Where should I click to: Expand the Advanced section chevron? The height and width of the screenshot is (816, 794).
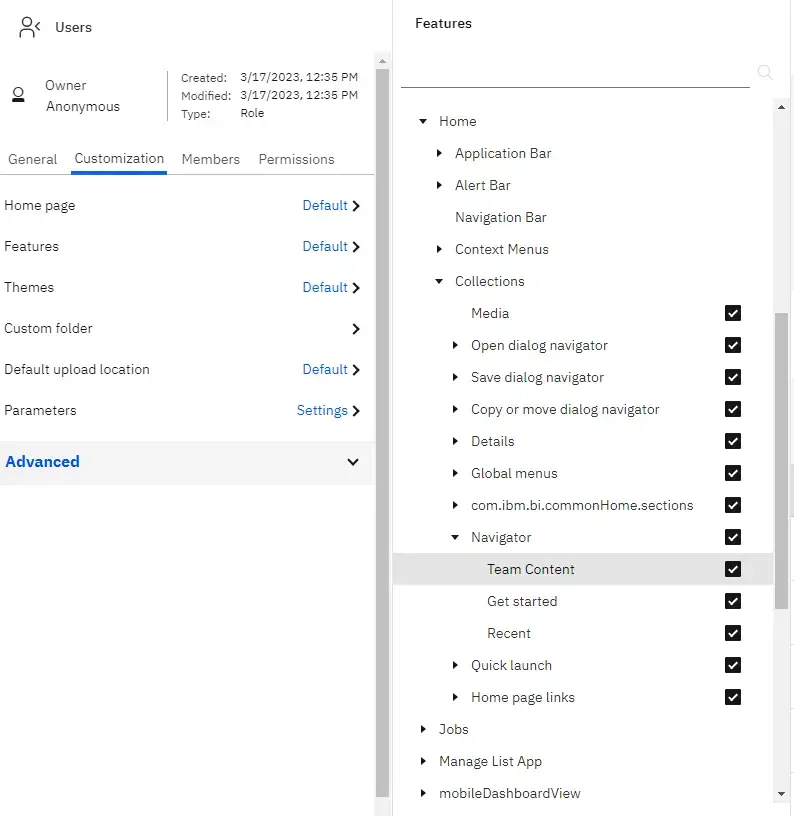coord(353,462)
